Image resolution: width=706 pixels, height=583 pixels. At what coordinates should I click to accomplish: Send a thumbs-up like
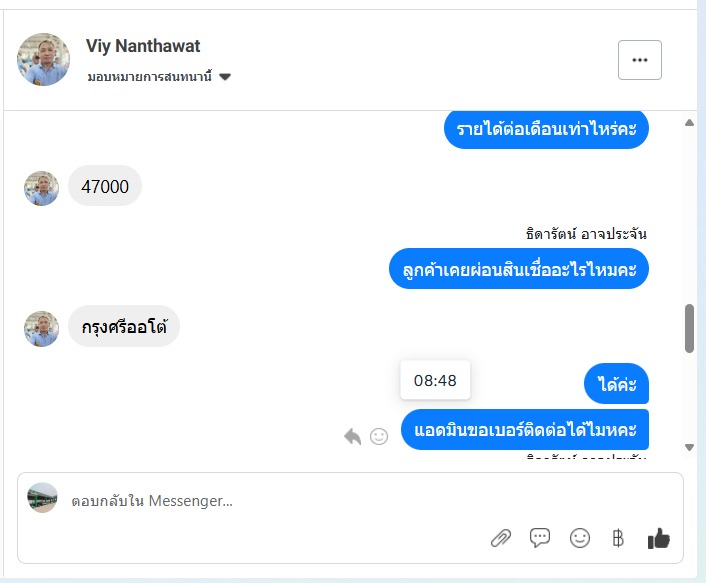click(x=658, y=538)
